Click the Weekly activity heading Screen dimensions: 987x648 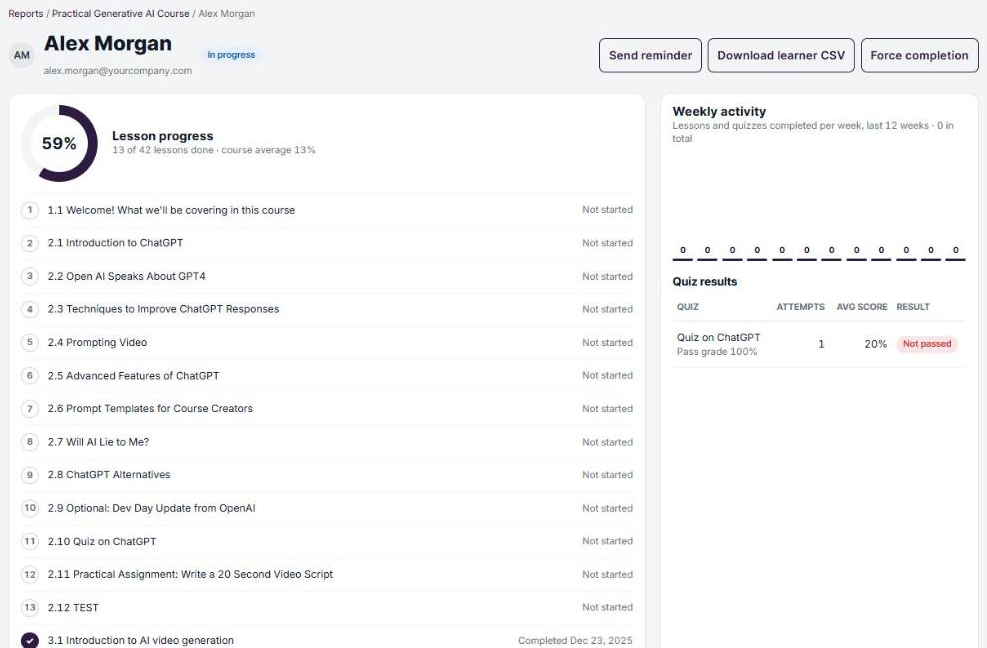pyautogui.click(x=719, y=111)
